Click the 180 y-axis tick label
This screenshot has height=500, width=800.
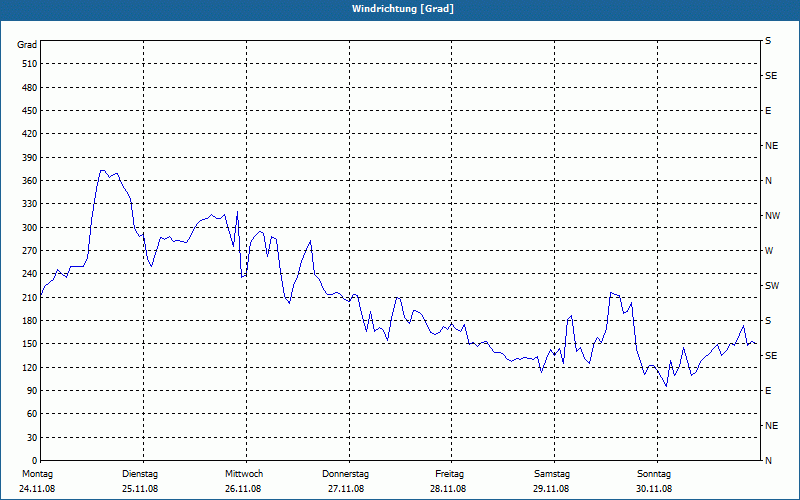pyautogui.click(x=30, y=321)
